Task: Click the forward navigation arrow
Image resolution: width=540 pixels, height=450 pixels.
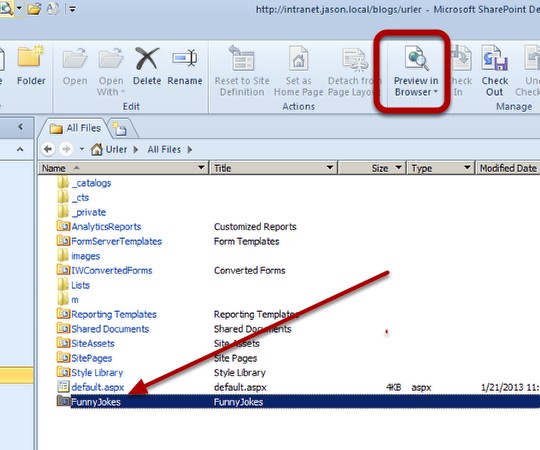Action: [66, 149]
